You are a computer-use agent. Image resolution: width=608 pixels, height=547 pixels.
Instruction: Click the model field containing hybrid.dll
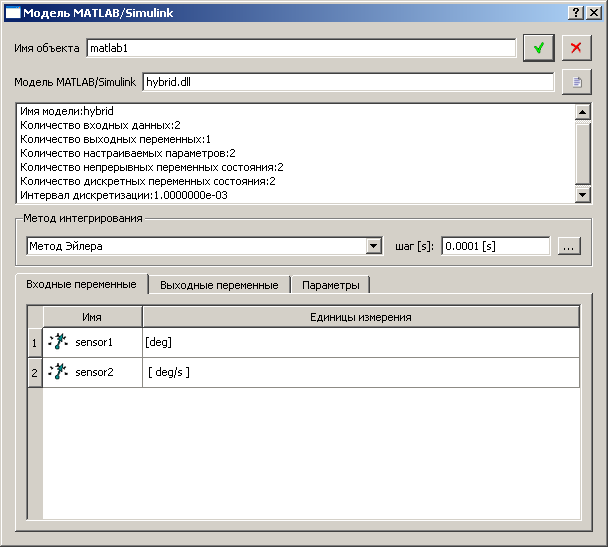(x=348, y=82)
